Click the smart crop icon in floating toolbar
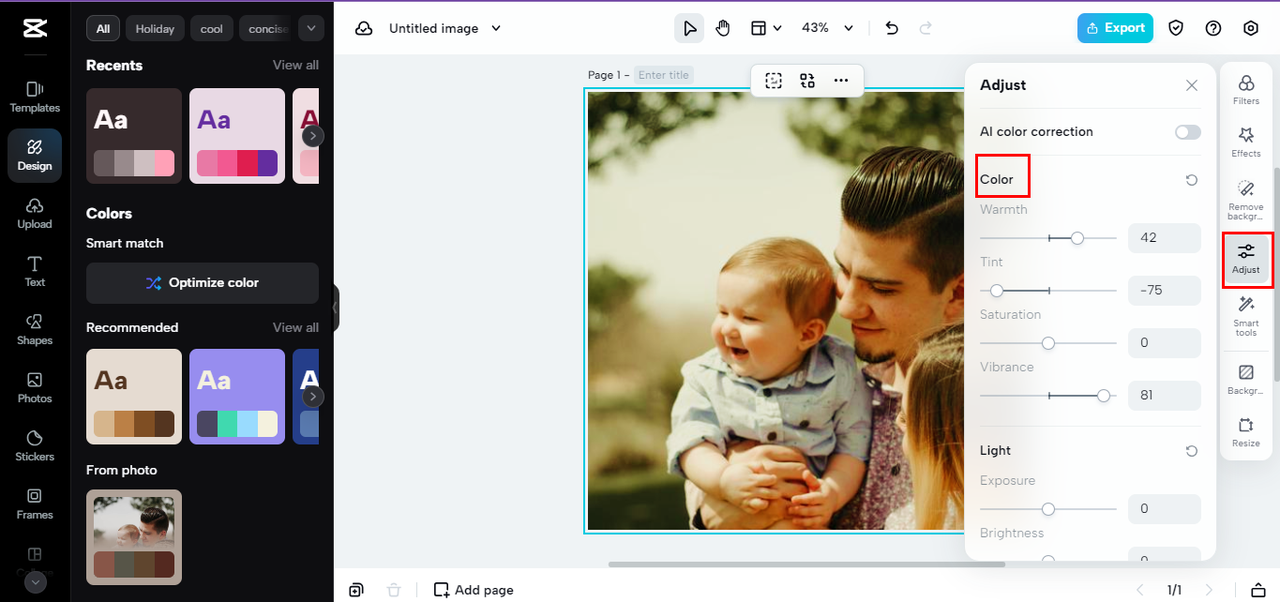This screenshot has width=1280, height=602. point(774,81)
